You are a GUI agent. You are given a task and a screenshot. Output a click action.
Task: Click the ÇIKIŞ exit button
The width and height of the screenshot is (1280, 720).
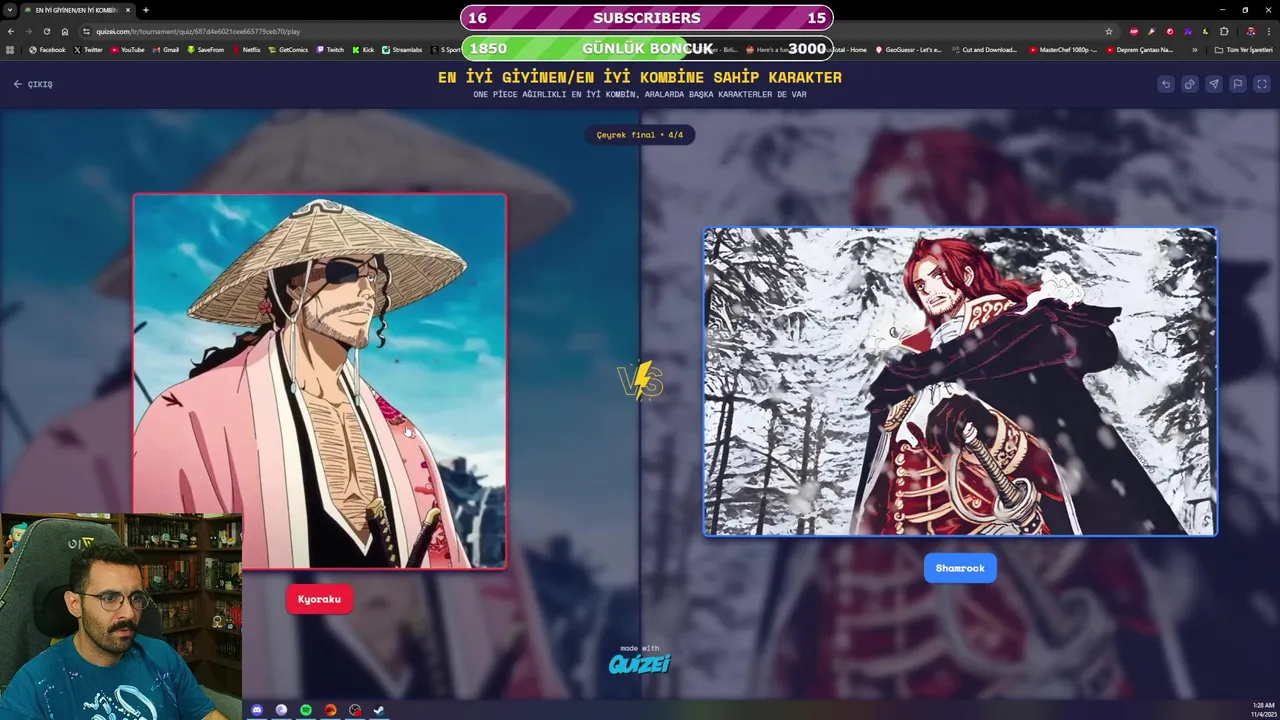tap(33, 84)
